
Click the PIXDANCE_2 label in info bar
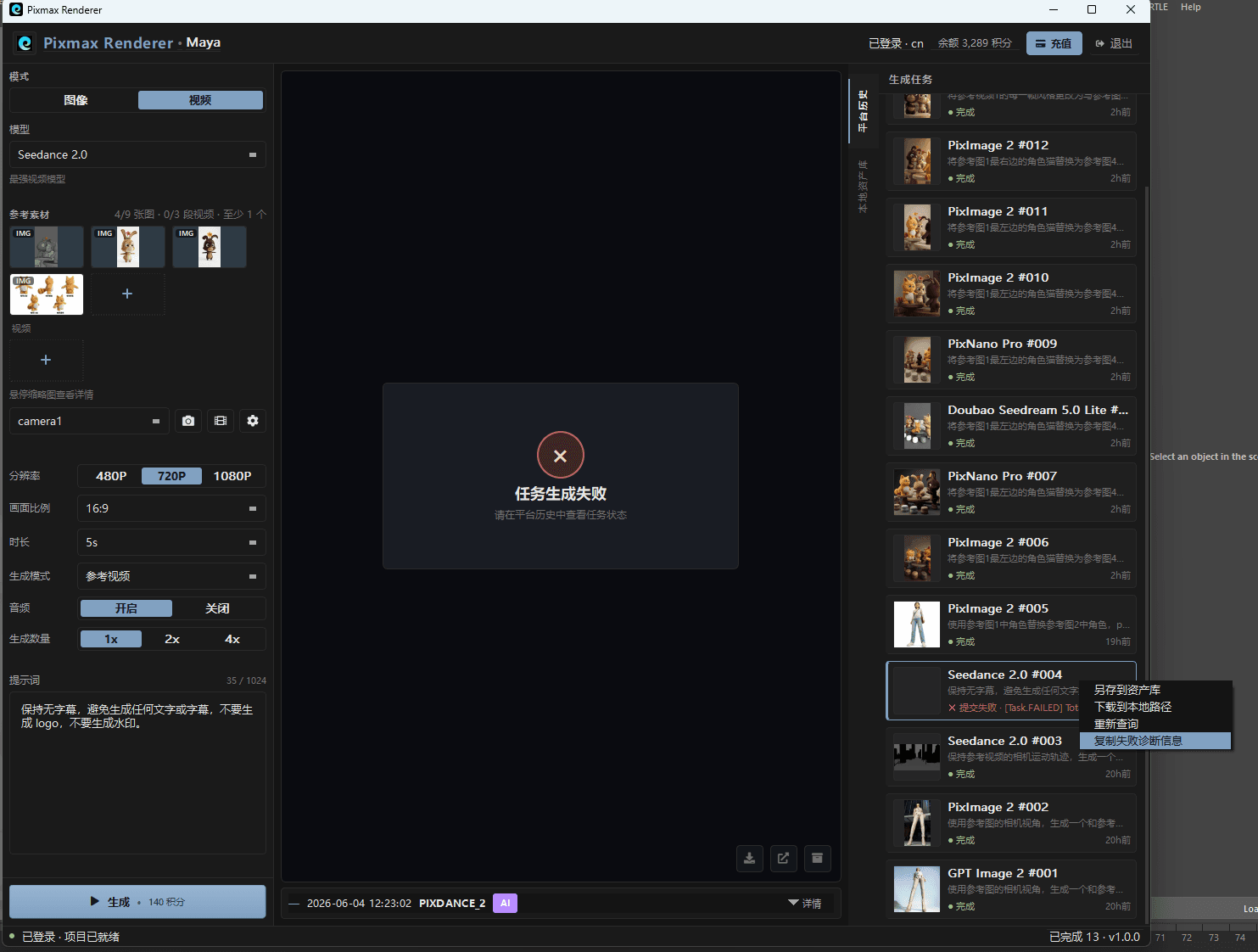coord(452,904)
